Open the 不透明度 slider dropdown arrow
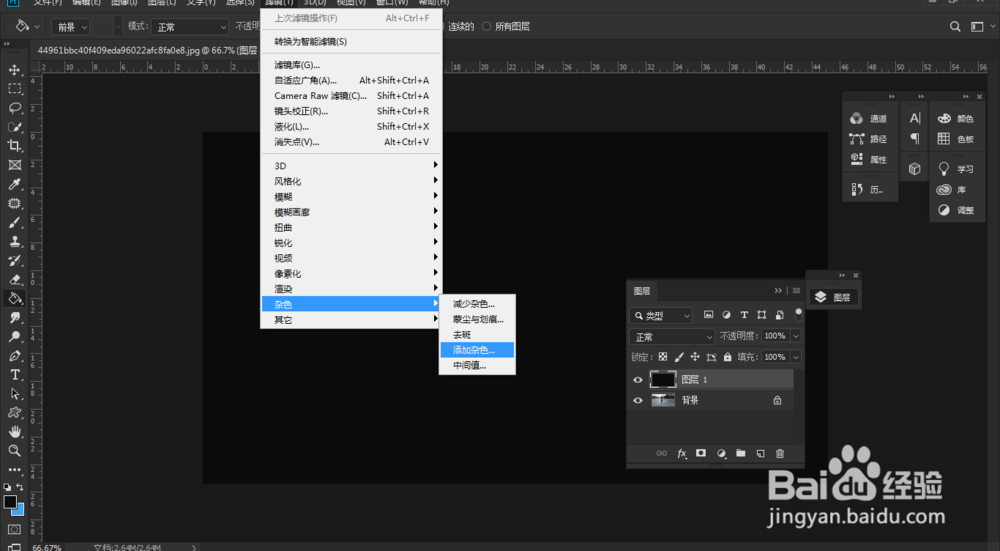Viewport: 1000px width, 551px height. 795,336
